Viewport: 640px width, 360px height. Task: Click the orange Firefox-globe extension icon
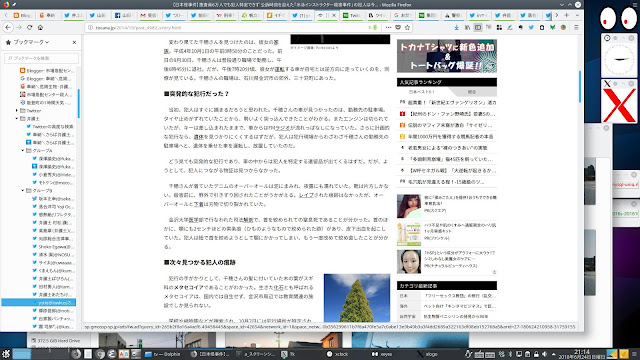click(x=563, y=27)
